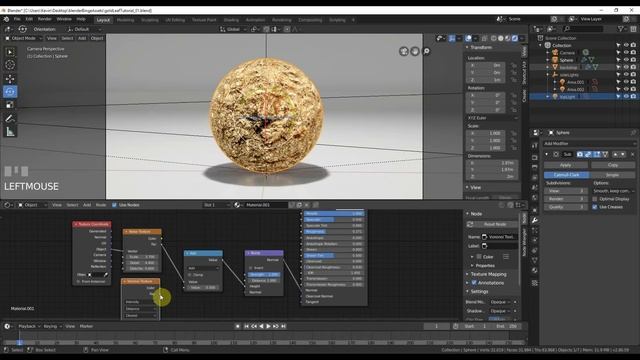This screenshot has height=360, width=640.
Task: Open the File menu
Action: 17,19
